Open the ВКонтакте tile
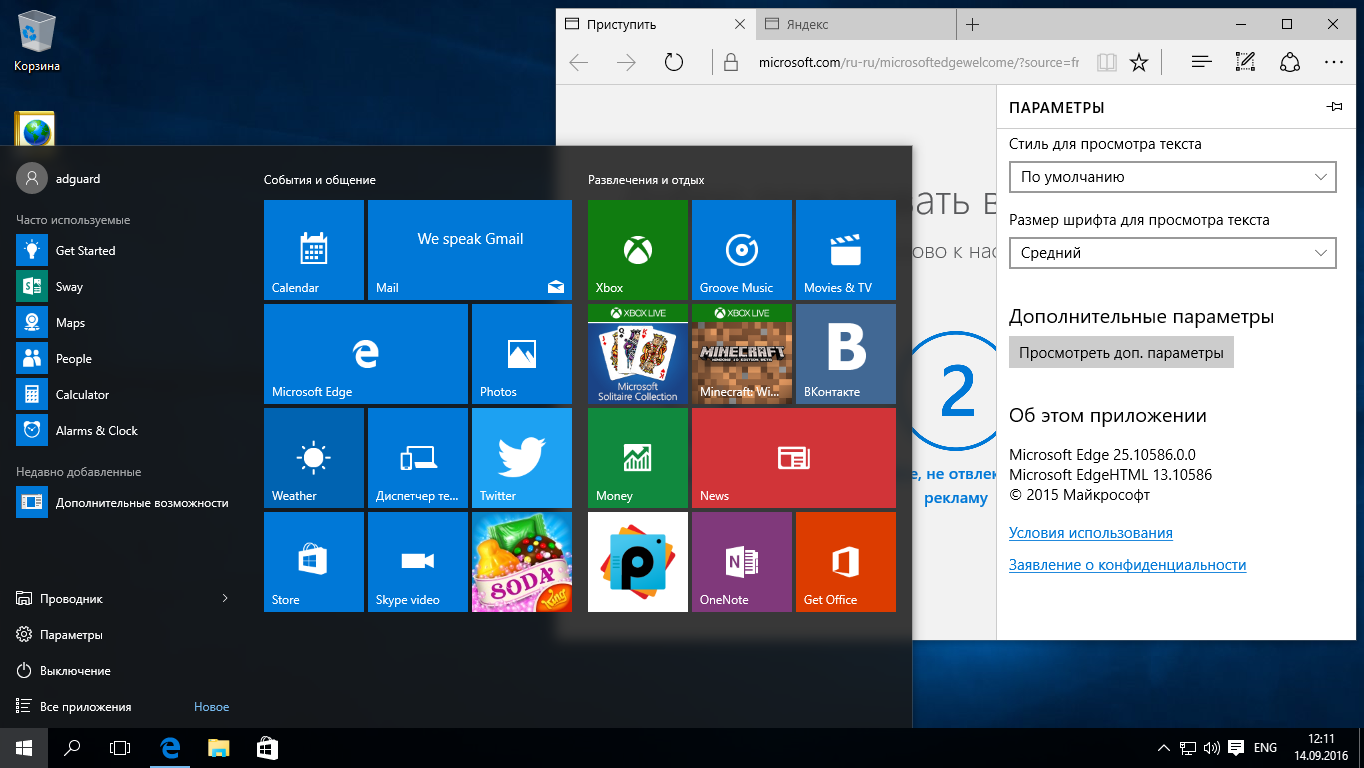 pyautogui.click(x=846, y=354)
